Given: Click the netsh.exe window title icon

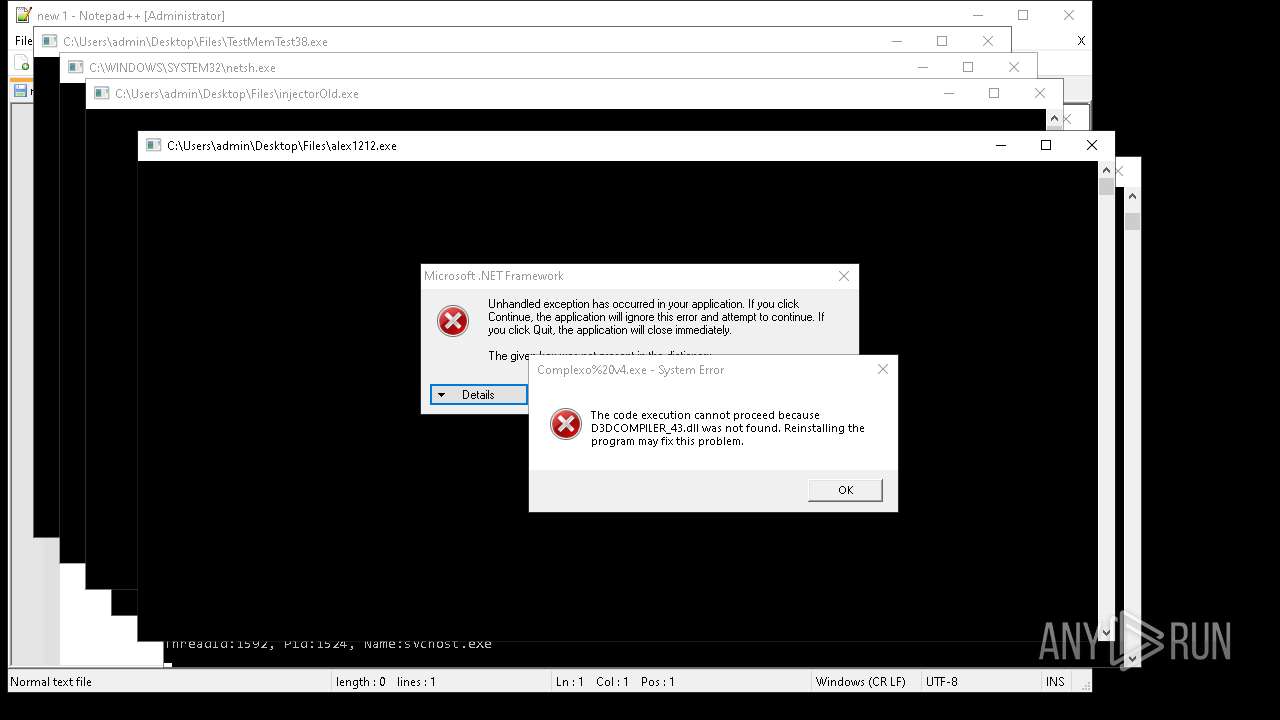Looking at the screenshot, I should tap(75, 68).
